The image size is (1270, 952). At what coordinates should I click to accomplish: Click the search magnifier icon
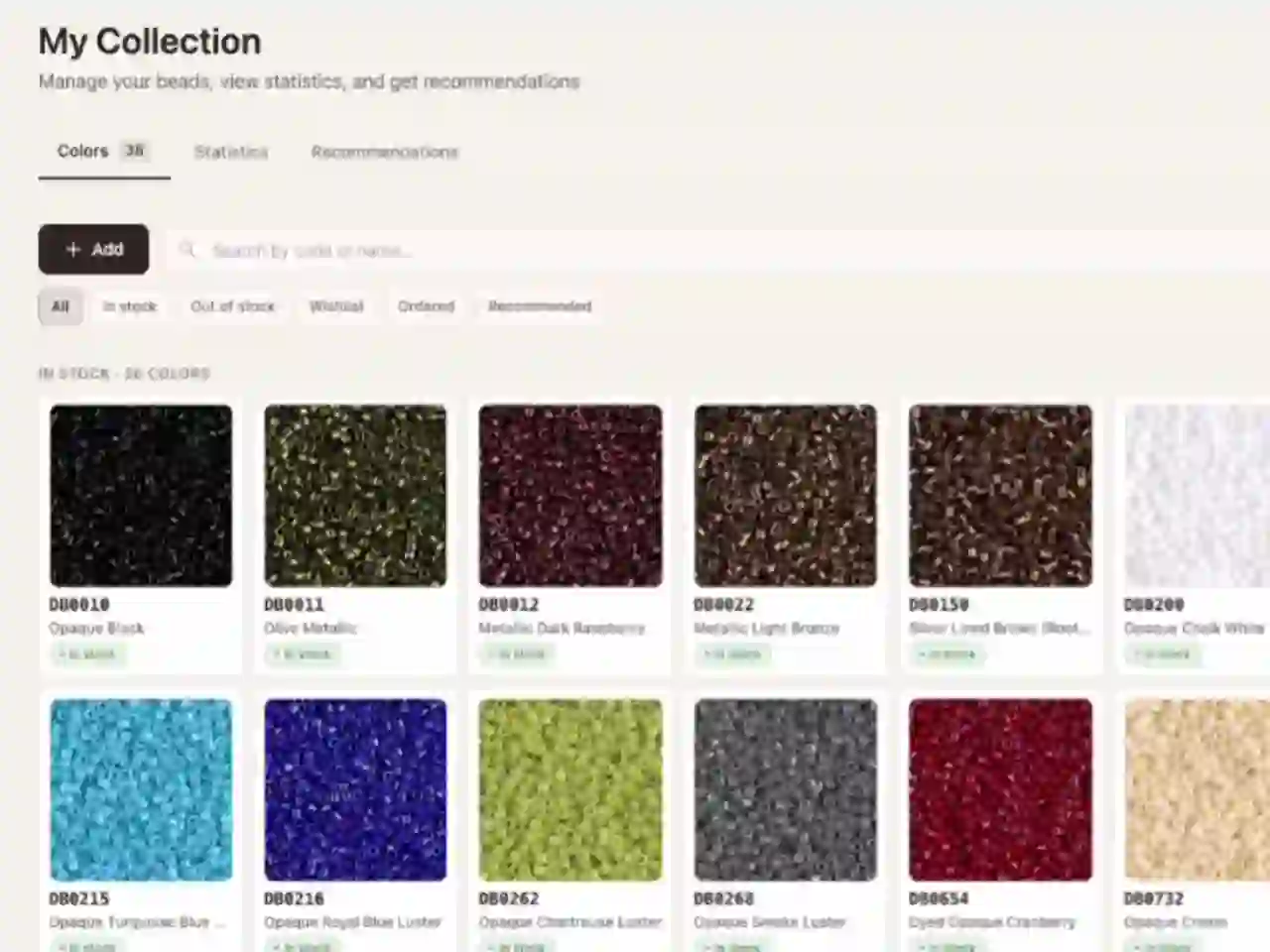(188, 250)
